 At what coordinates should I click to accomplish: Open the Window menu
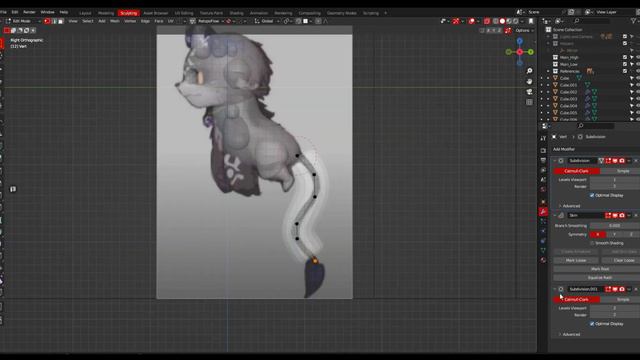47,12
